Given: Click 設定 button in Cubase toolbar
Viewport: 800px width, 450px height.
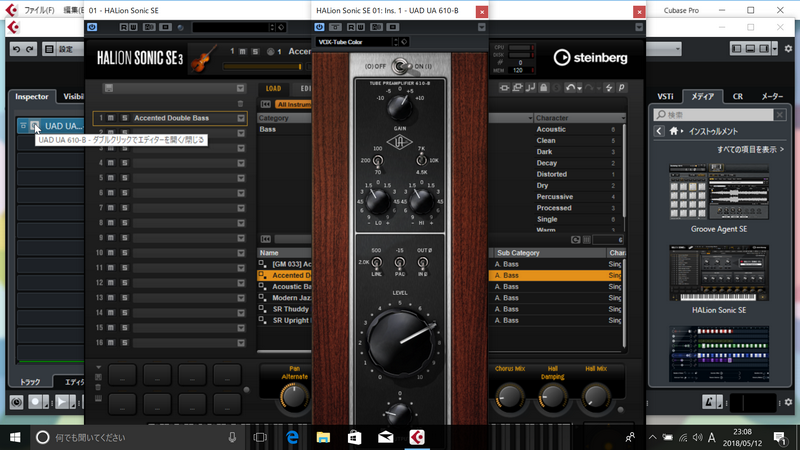Looking at the screenshot, I should click(60, 49).
